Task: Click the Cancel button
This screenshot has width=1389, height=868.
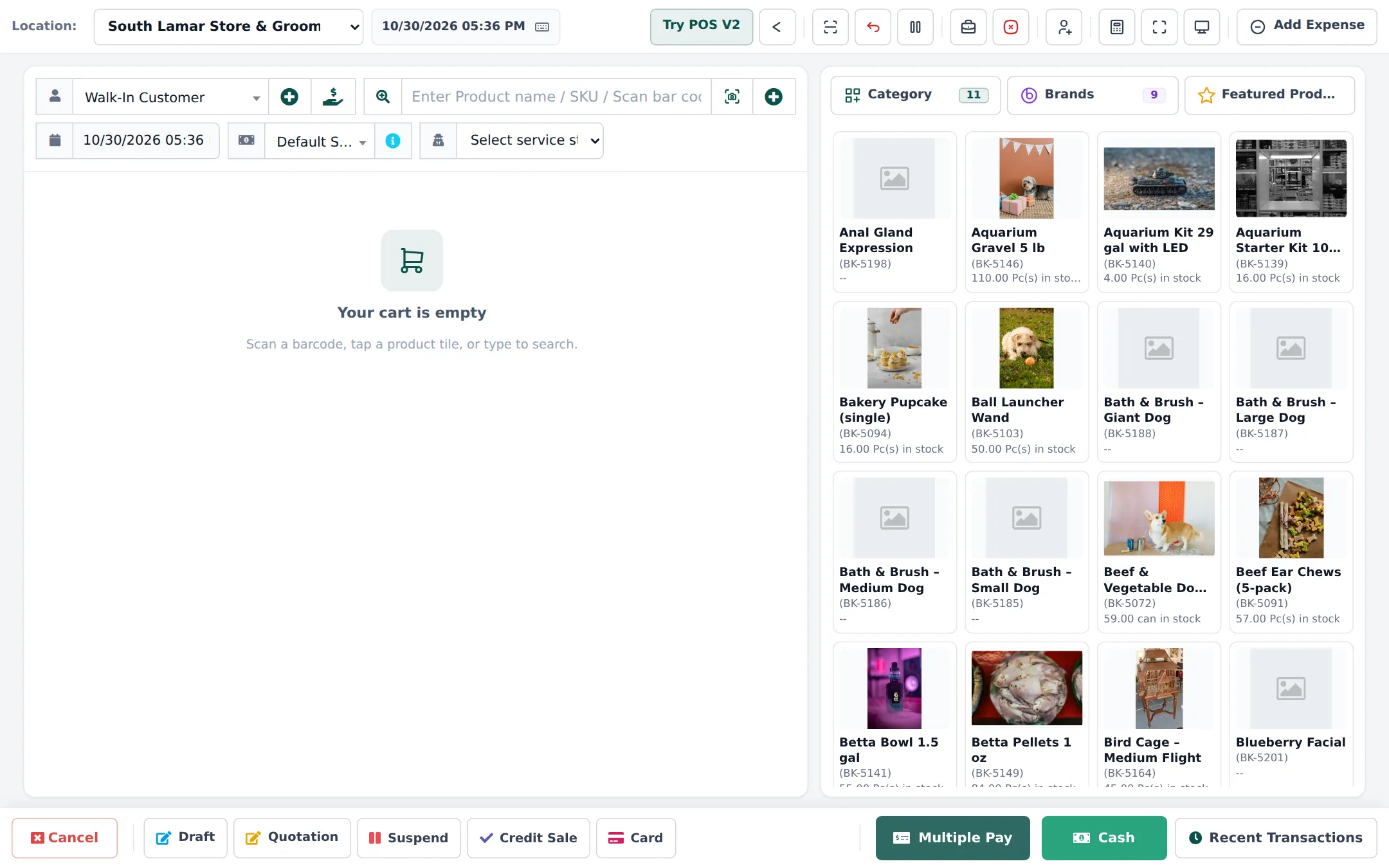Action: pos(64,838)
